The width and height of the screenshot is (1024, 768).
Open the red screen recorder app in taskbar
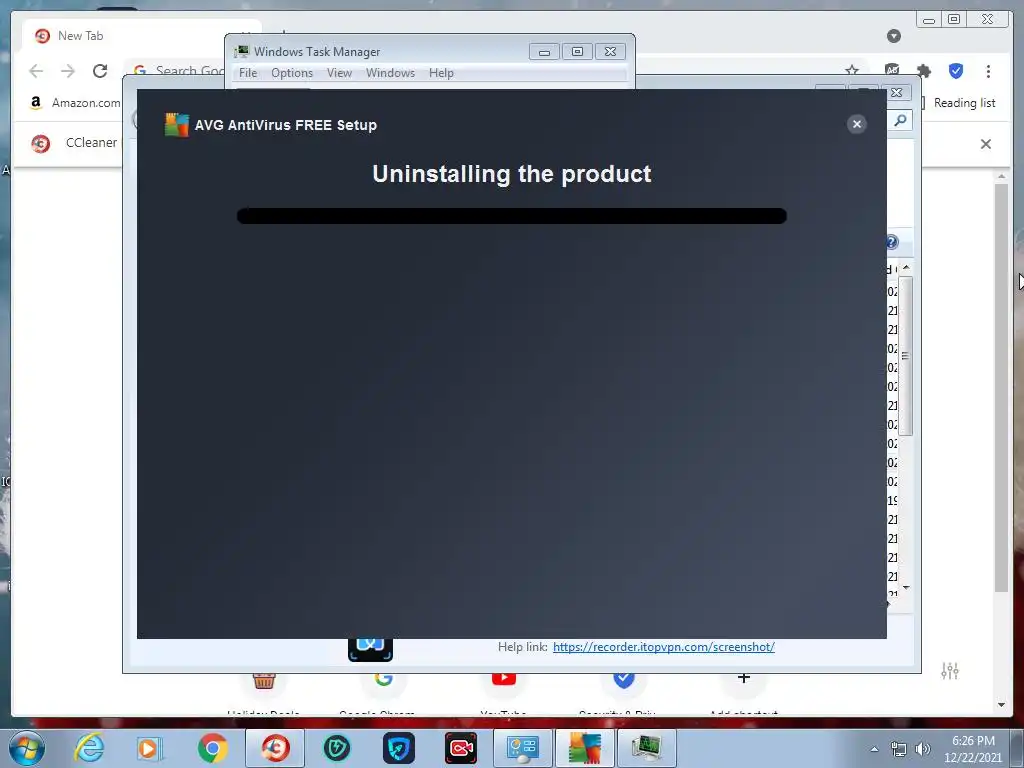(461, 748)
